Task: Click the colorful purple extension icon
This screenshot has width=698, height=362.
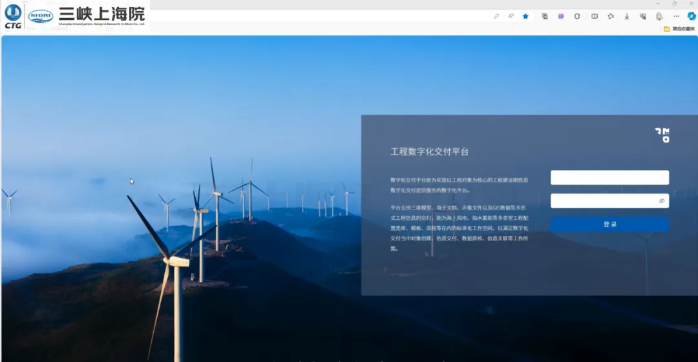Action: (561, 16)
